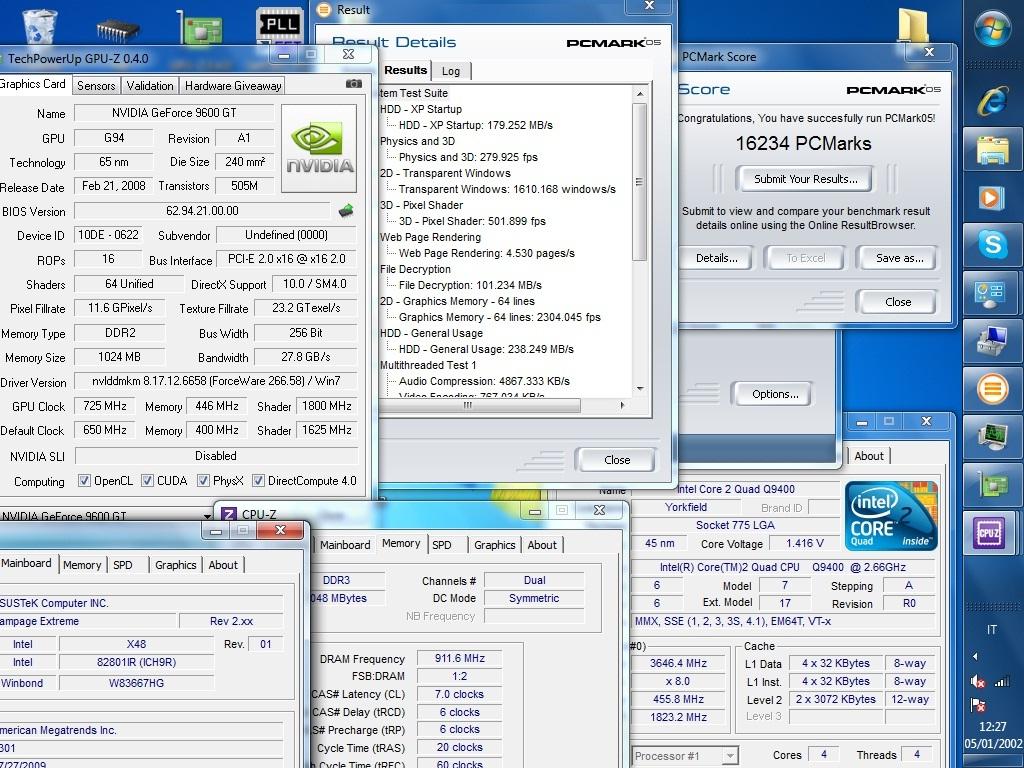This screenshot has width=1024, height=768.
Task: Click the muted volume tray icon
Action: [978, 682]
